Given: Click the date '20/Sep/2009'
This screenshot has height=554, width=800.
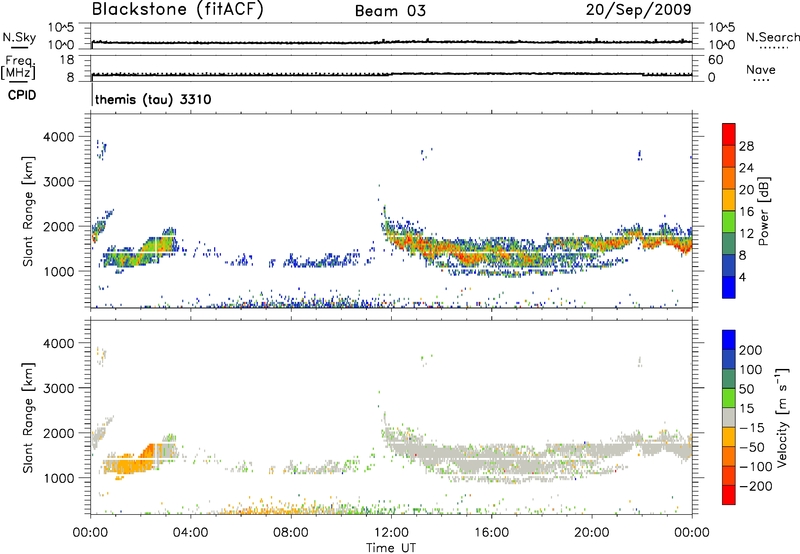Looking at the screenshot, I should (x=638, y=9).
